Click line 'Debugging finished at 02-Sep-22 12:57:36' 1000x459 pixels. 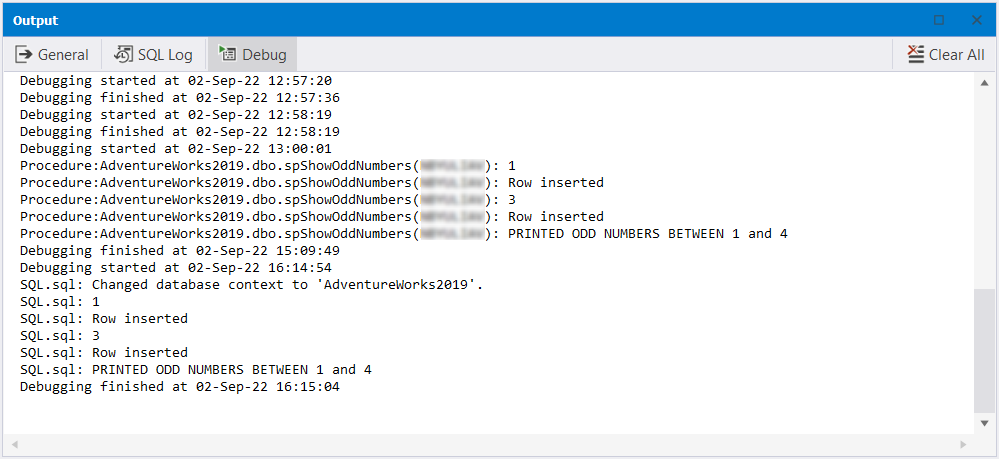179,98
